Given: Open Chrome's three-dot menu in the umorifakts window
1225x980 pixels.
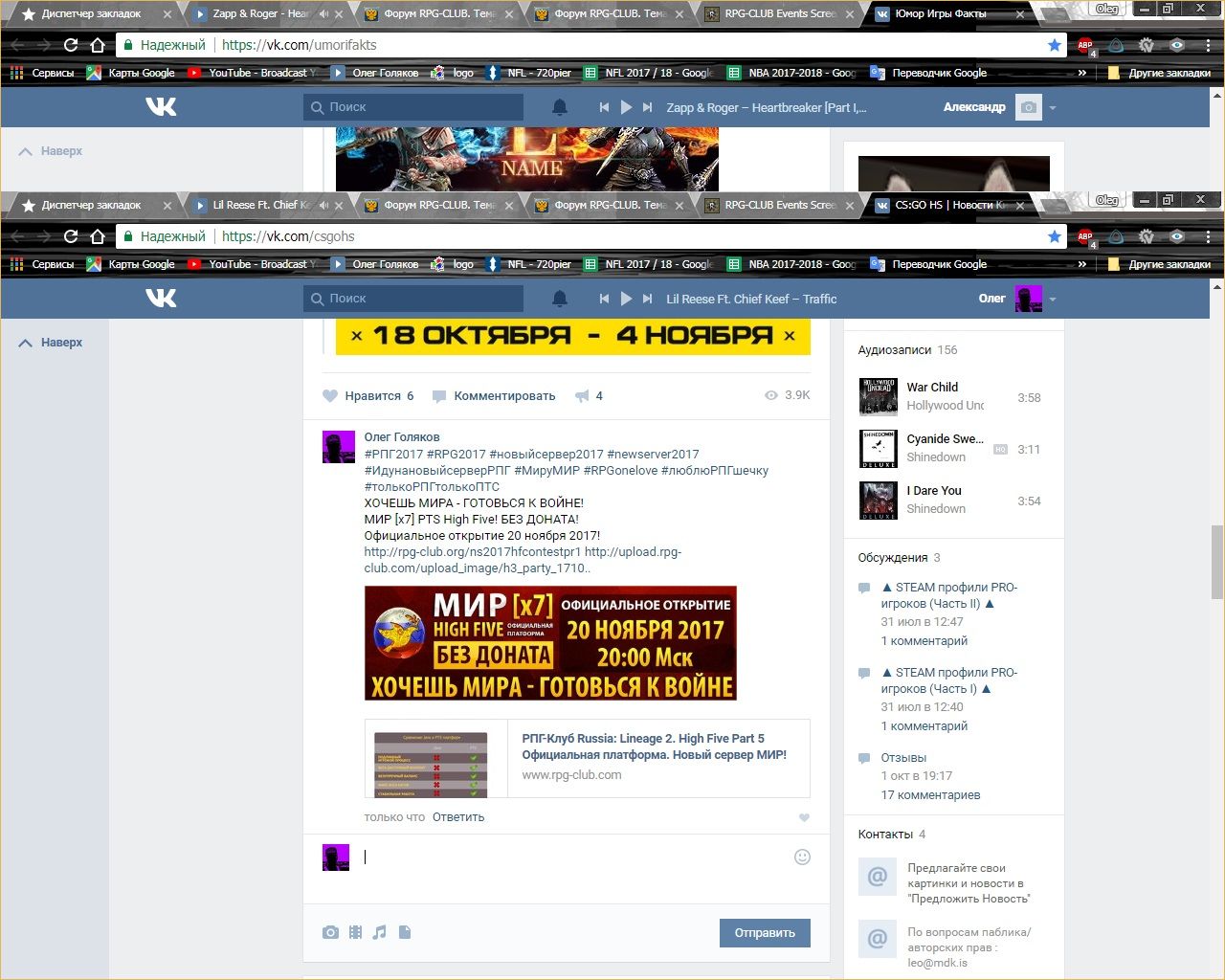Looking at the screenshot, I should point(1208,45).
